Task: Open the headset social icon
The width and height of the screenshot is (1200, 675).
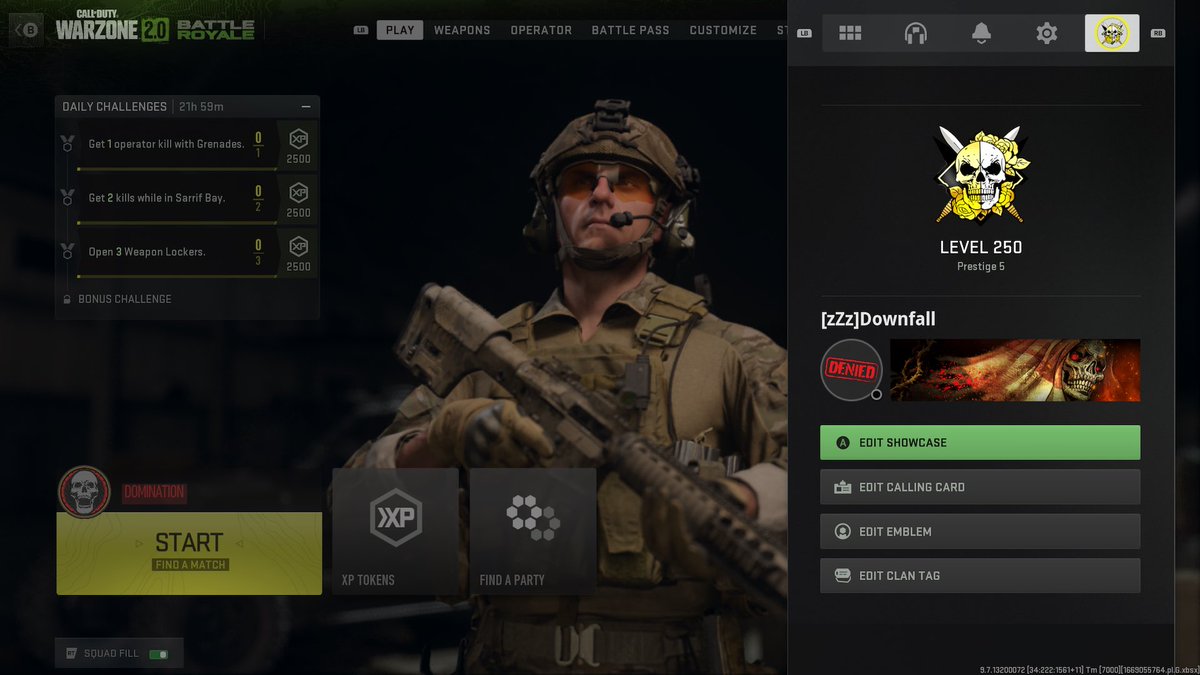Action: (x=915, y=34)
